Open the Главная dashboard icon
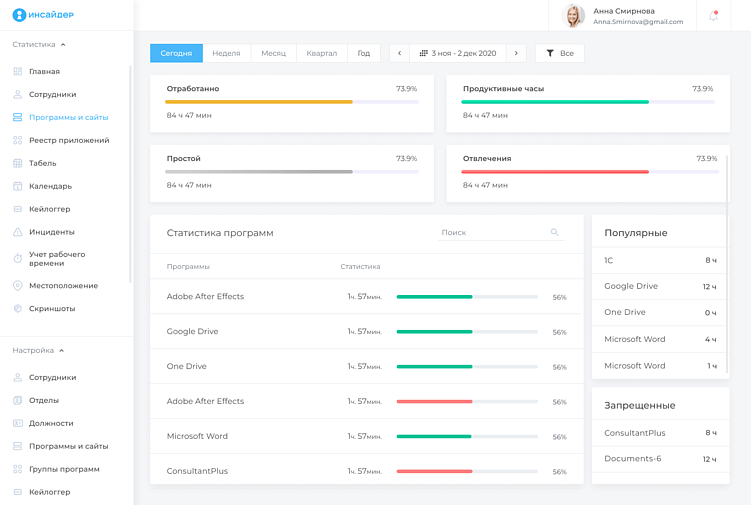751x505 pixels. coord(18,71)
